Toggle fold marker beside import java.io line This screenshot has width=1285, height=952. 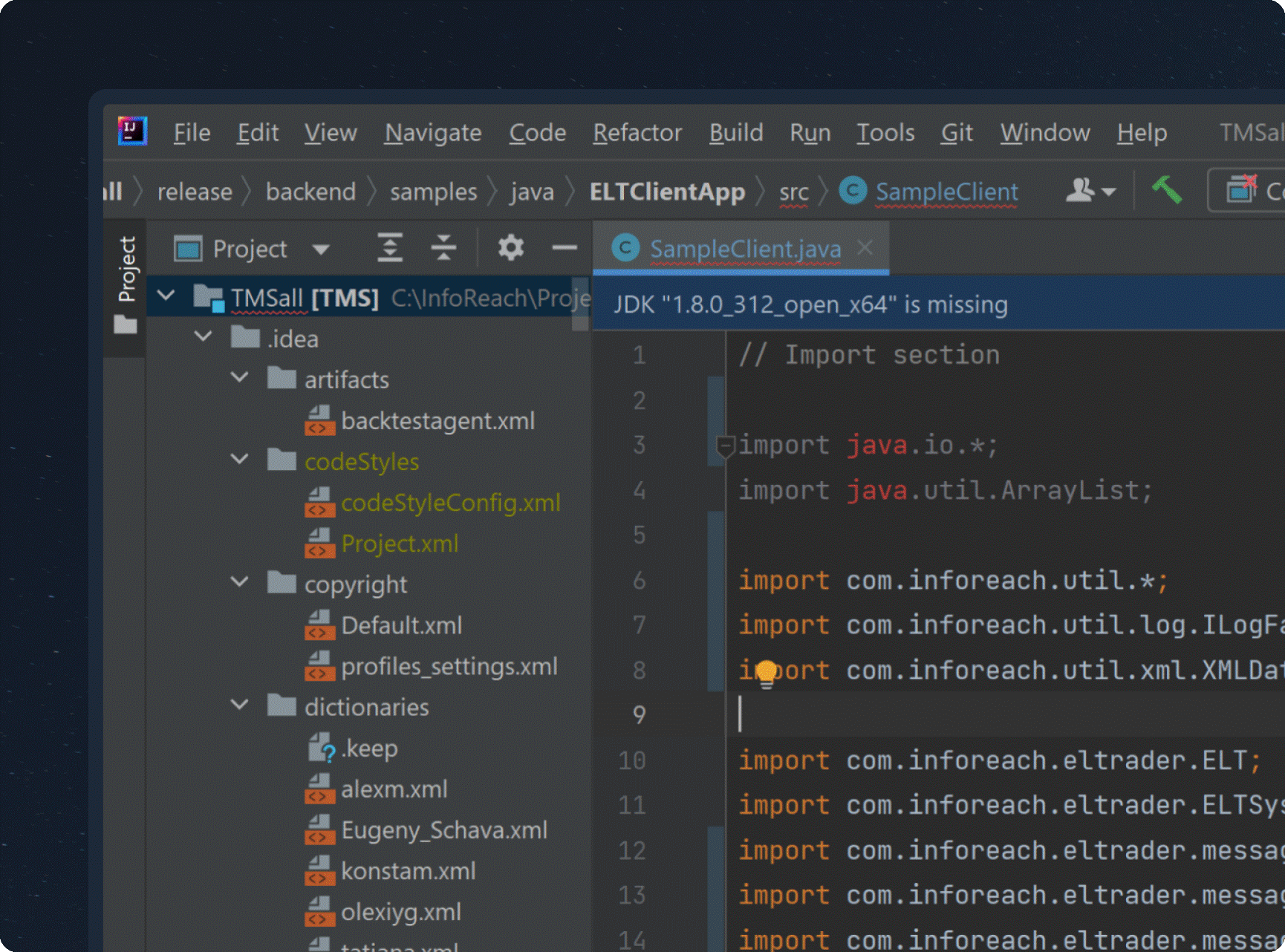725,446
